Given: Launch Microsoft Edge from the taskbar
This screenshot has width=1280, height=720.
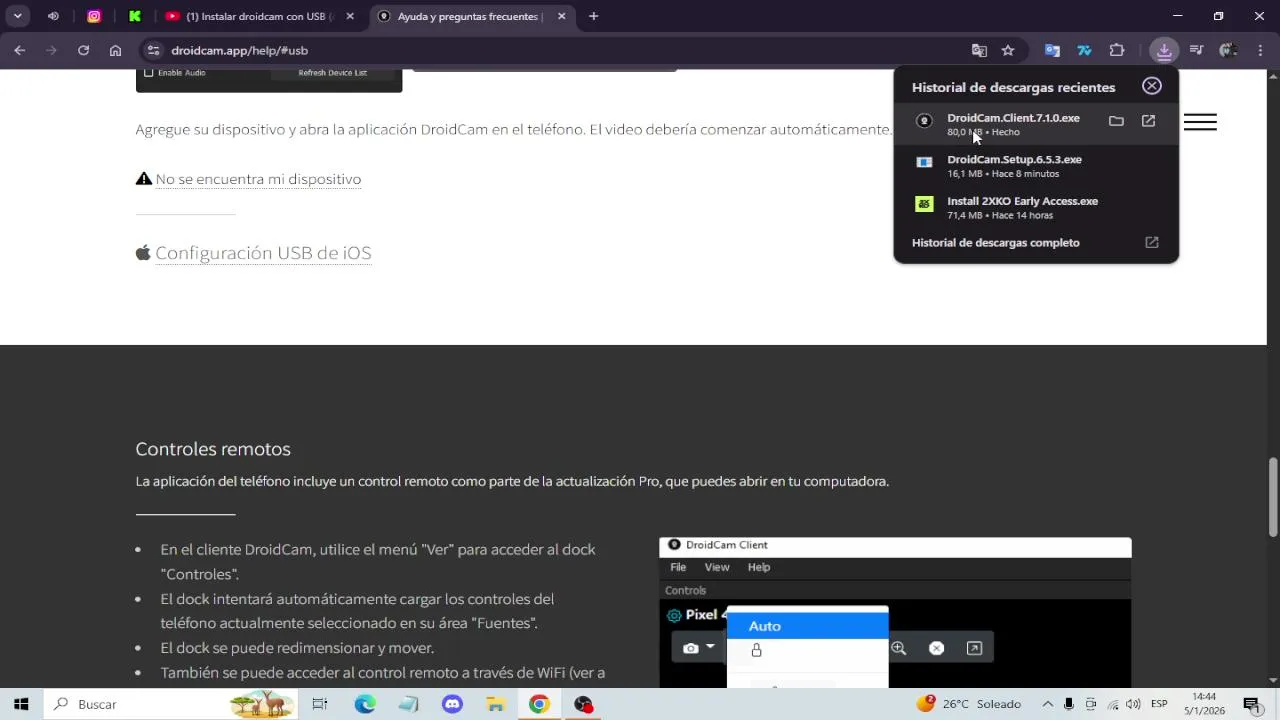Looking at the screenshot, I should click(365, 704).
